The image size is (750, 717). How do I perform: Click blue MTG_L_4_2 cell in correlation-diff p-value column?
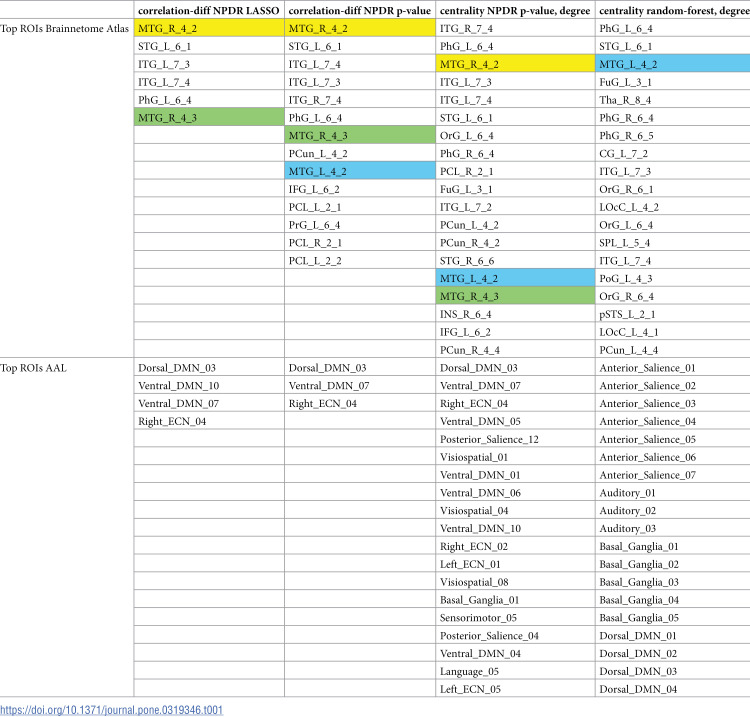click(360, 171)
